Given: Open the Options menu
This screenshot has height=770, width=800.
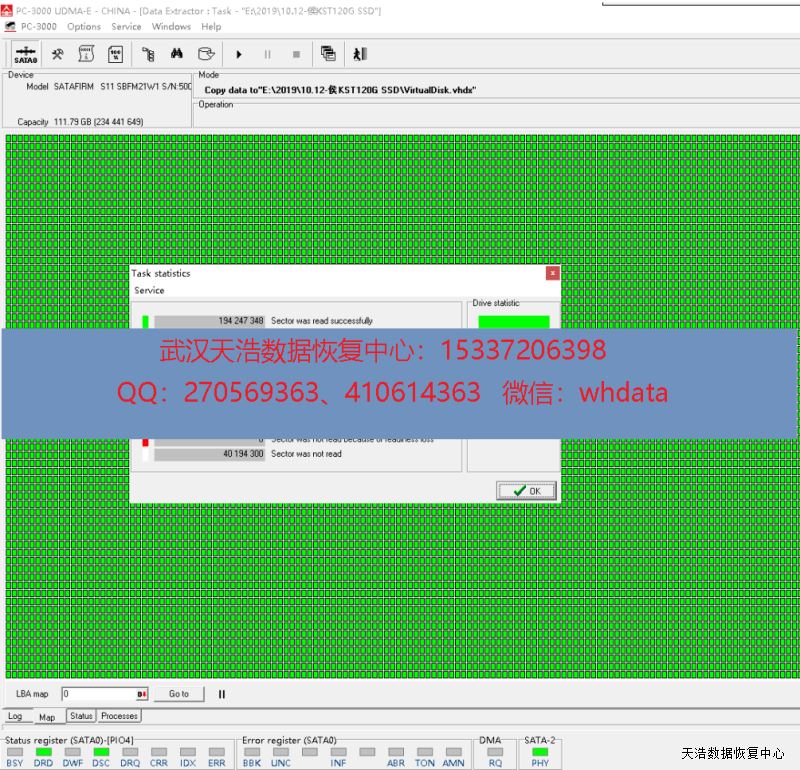Looking at the screenshot, I should tap(84, 27).
